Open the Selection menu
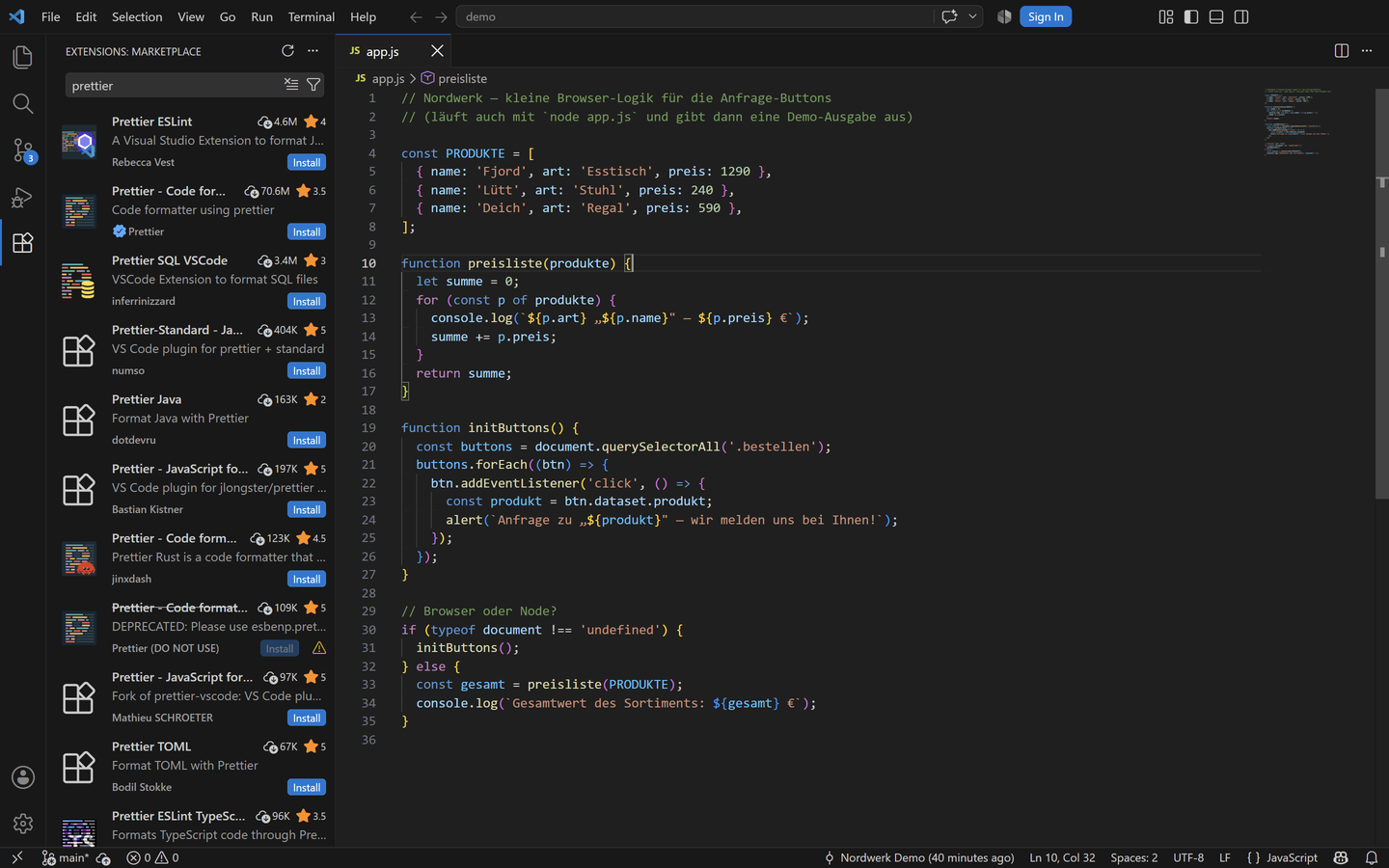The width and height of the screenshot is (1389, 868). tap(137, 16)
